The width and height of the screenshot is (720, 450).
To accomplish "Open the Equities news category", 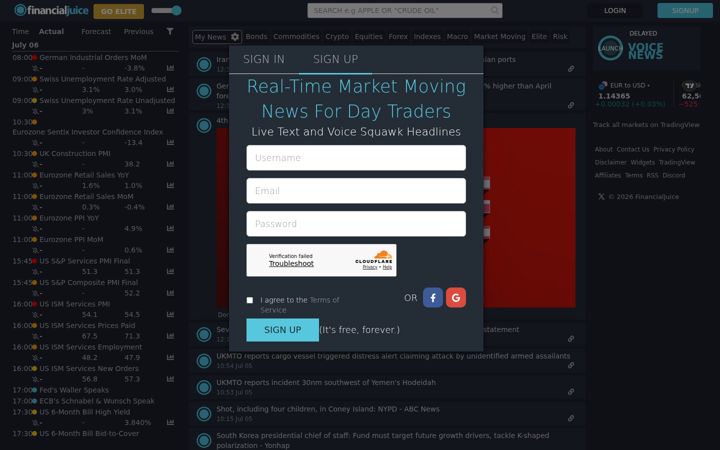I will click(x=368, y=37).
